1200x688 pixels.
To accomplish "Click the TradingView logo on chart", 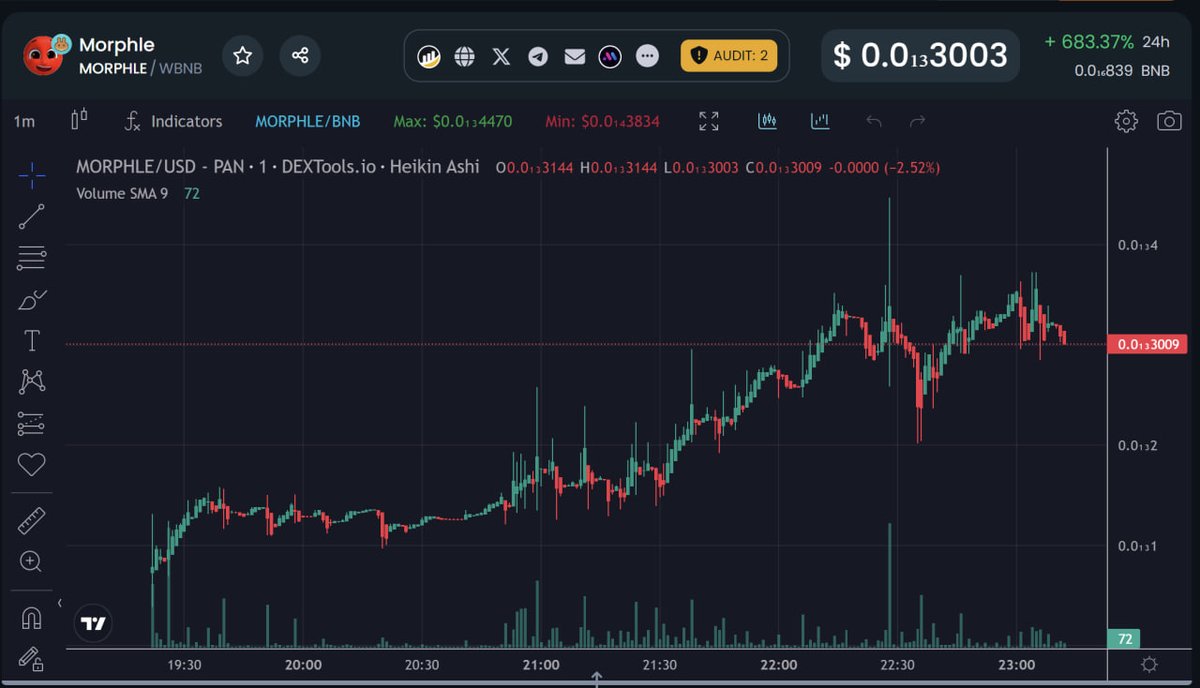I will pyautogui.click(x=94, y=624).
